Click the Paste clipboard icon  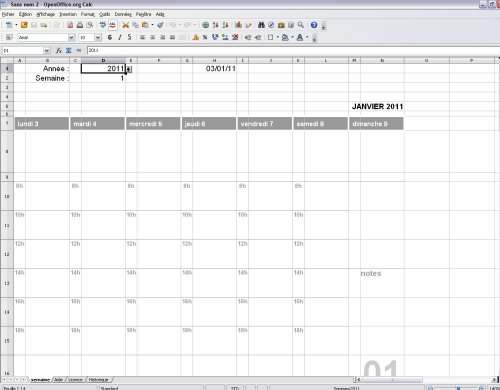click(145, 25)
